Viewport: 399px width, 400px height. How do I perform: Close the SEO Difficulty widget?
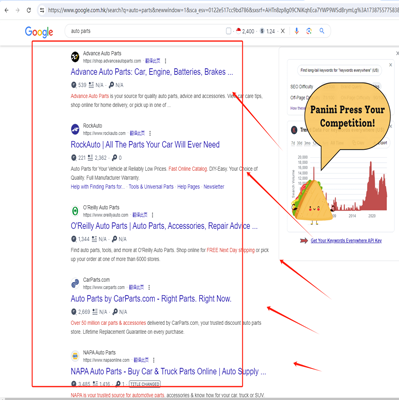(x=390, y=65)
